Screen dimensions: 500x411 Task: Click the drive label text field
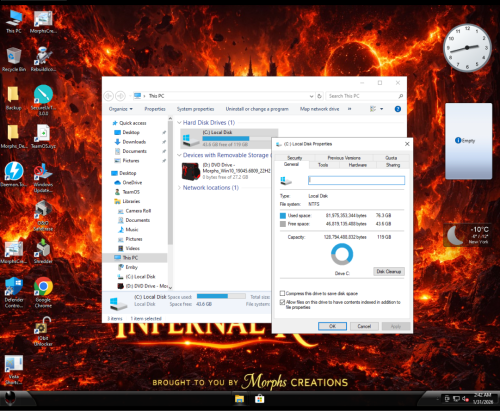[356, 180]
